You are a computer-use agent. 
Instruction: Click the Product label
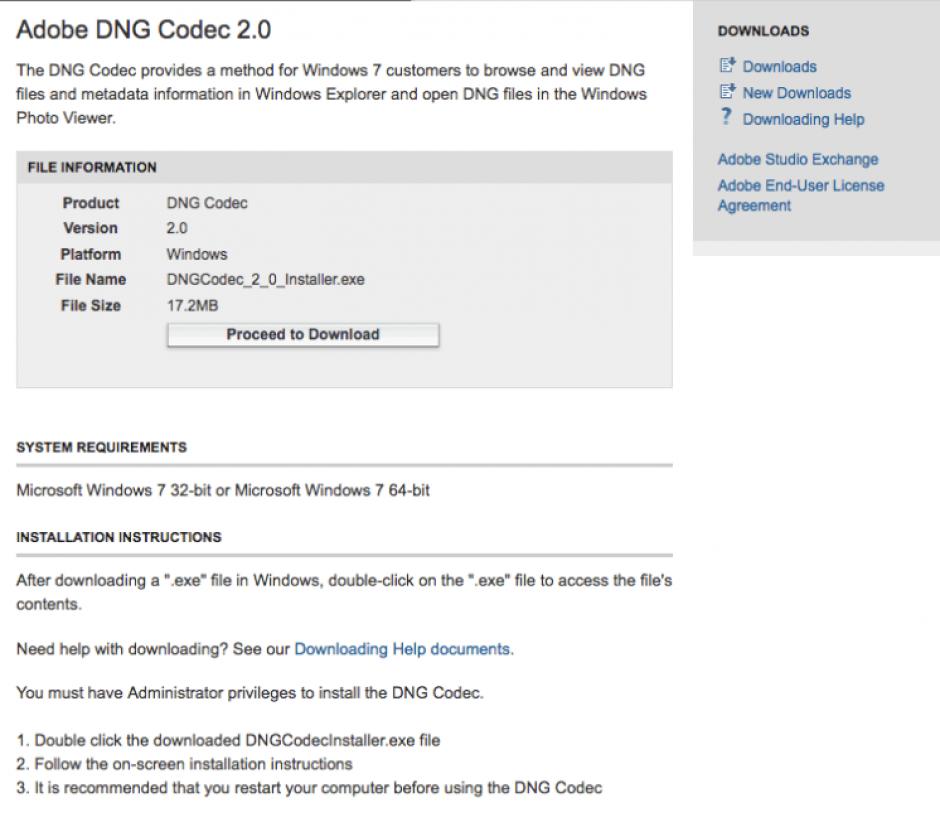click(x=91, y=203)
